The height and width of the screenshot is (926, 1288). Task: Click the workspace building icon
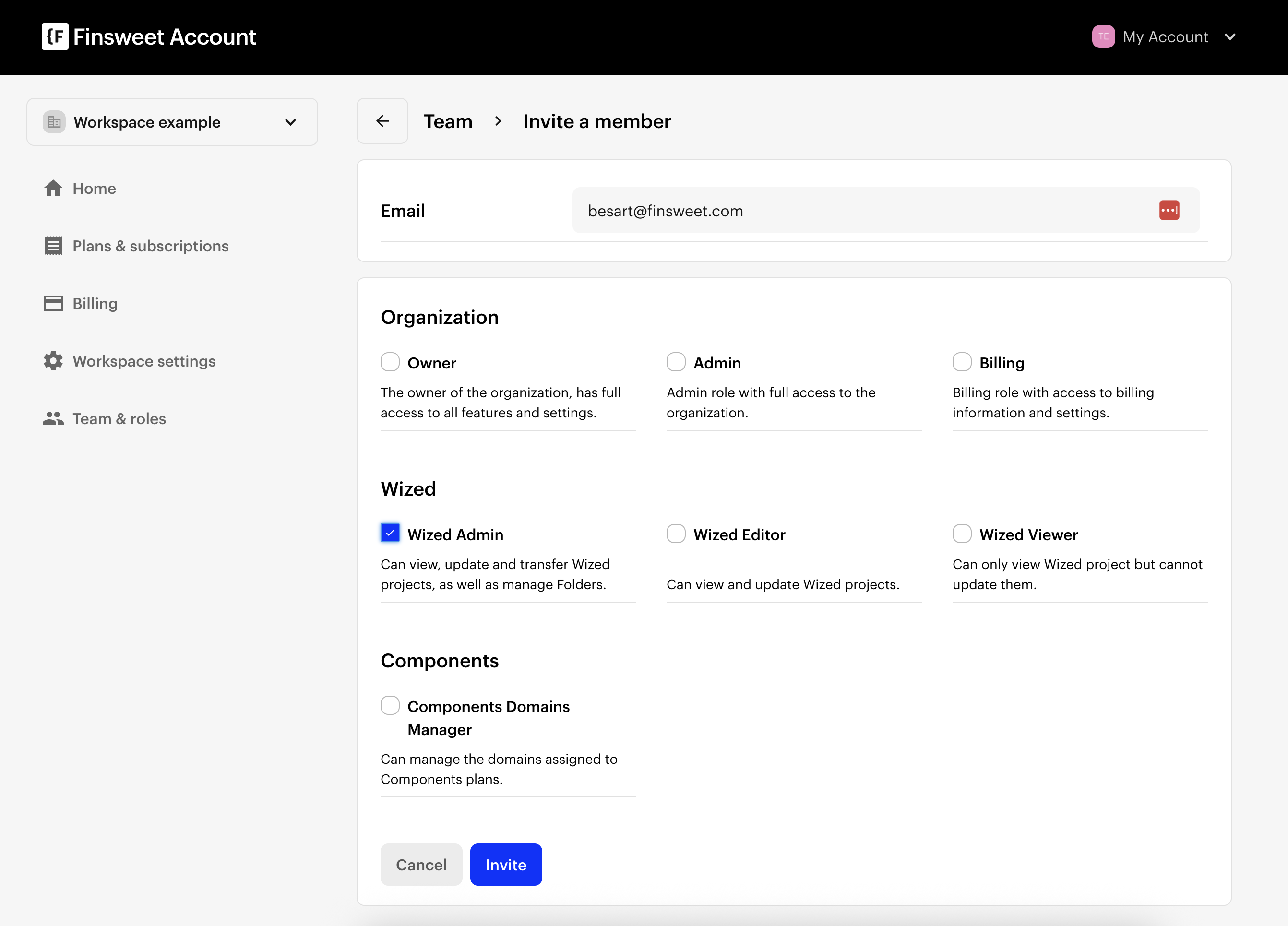(x=54, y=122)
